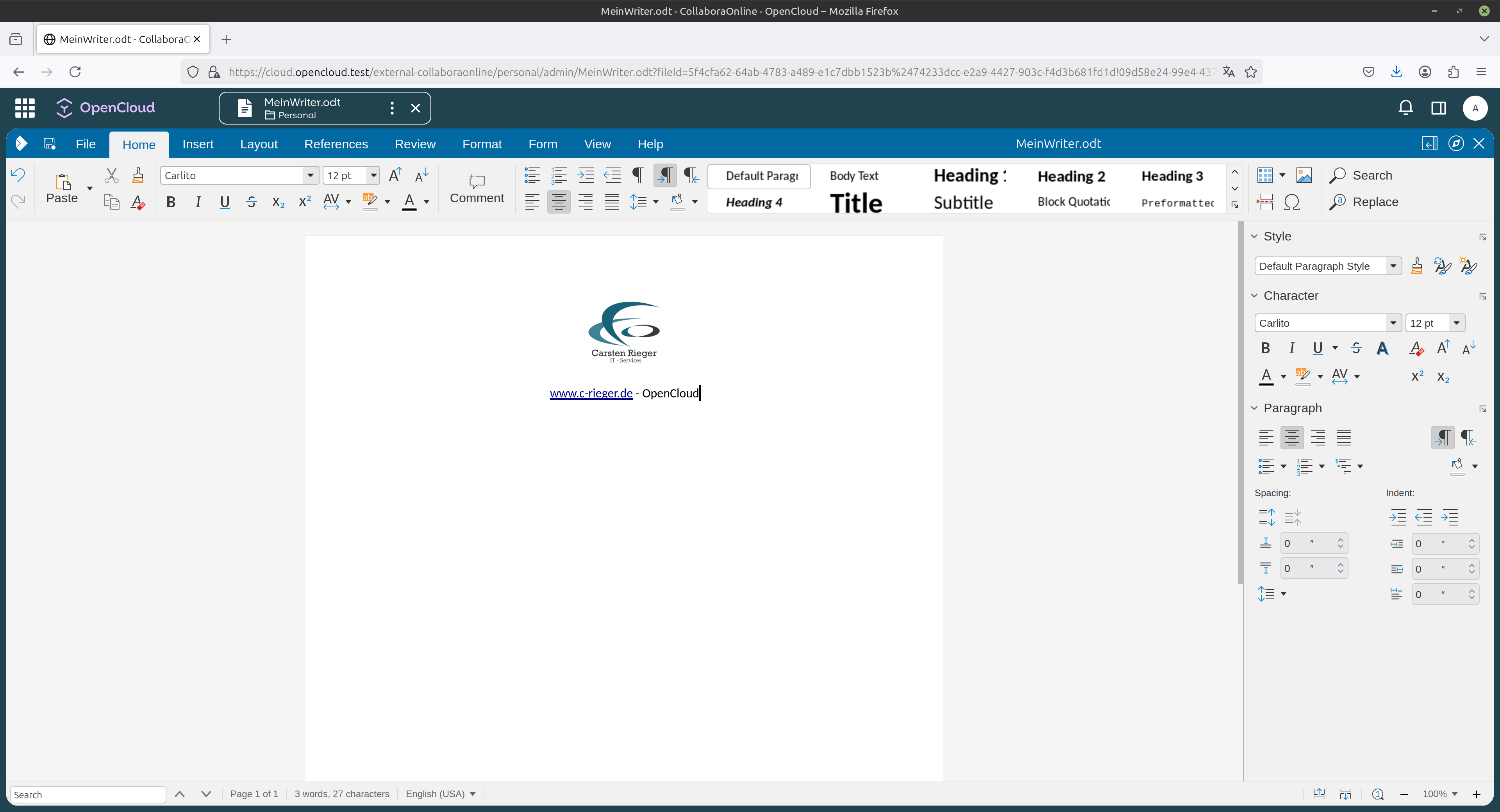
Task: Apply the ribbon paragraph background color swatch
Action: coord(677,202)
